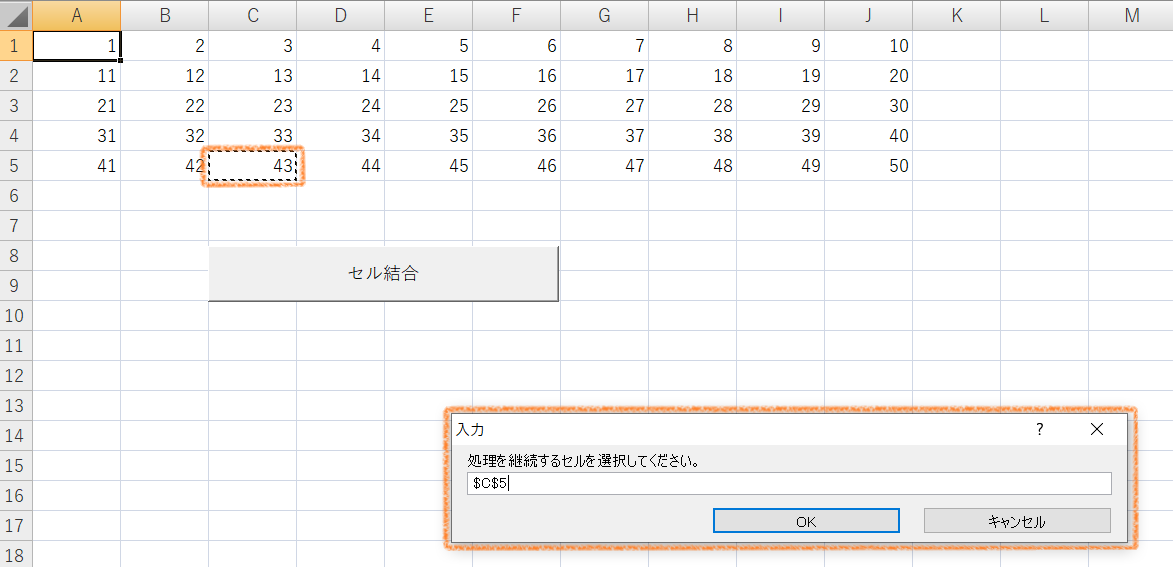Click cell containing 8
Viewport: 1173px width, 567px height.
[693, 46]
